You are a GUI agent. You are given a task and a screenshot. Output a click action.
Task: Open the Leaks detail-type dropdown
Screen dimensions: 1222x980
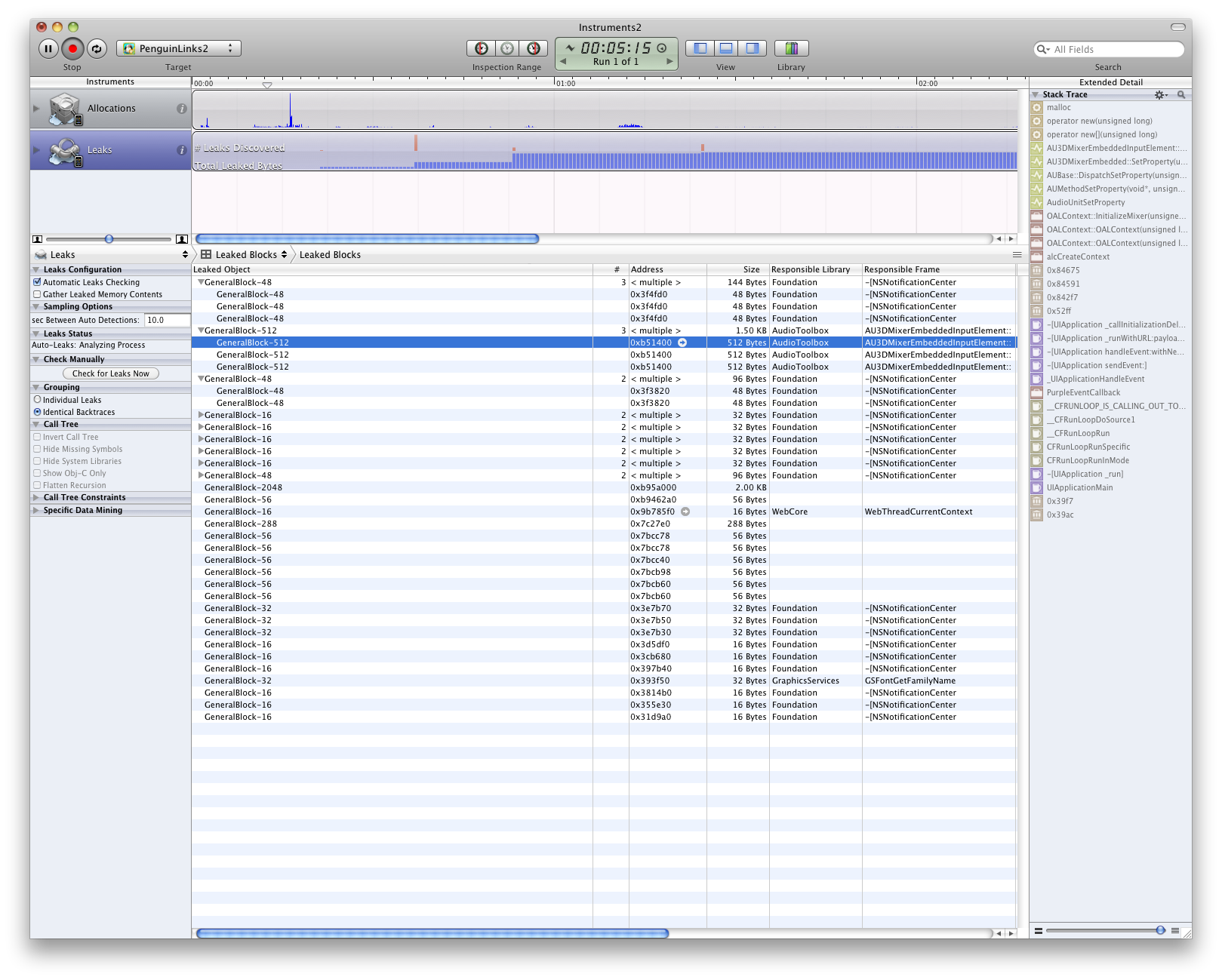coord(111,255)
